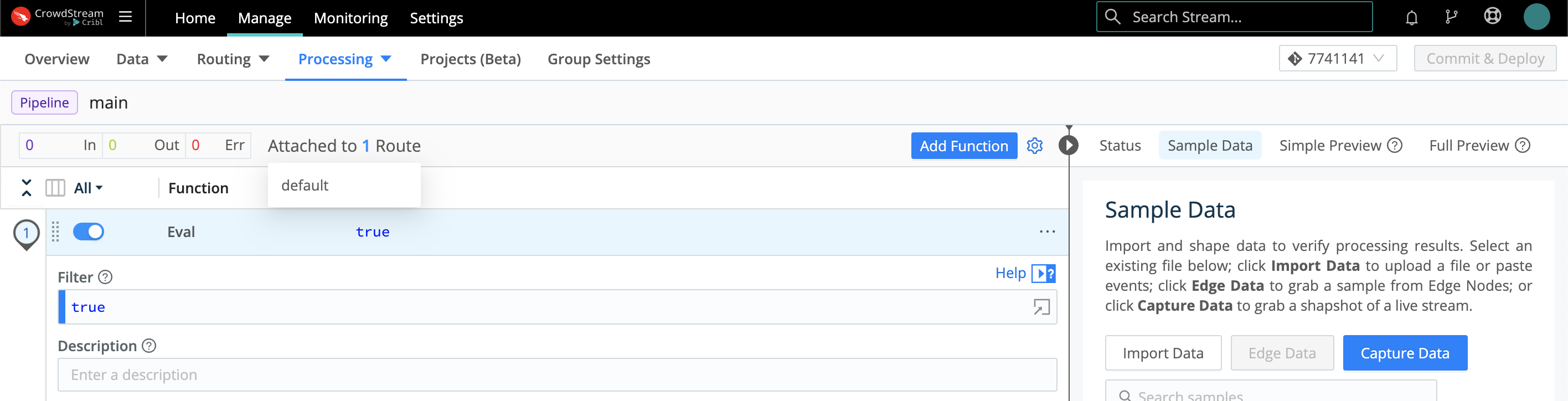Expand the Filter expression editor

click(x=1041, y=307)
